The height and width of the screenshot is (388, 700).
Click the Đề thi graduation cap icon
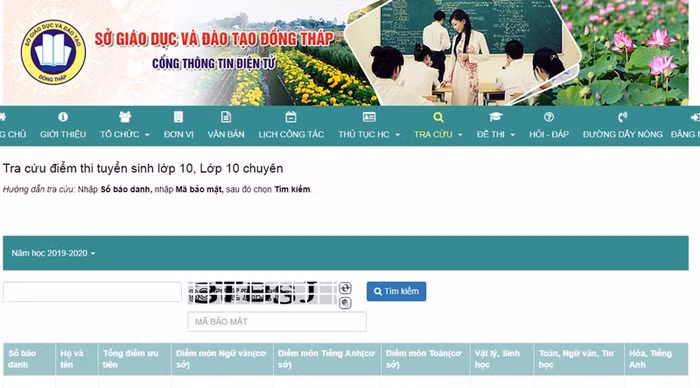[x=496, y=117]
